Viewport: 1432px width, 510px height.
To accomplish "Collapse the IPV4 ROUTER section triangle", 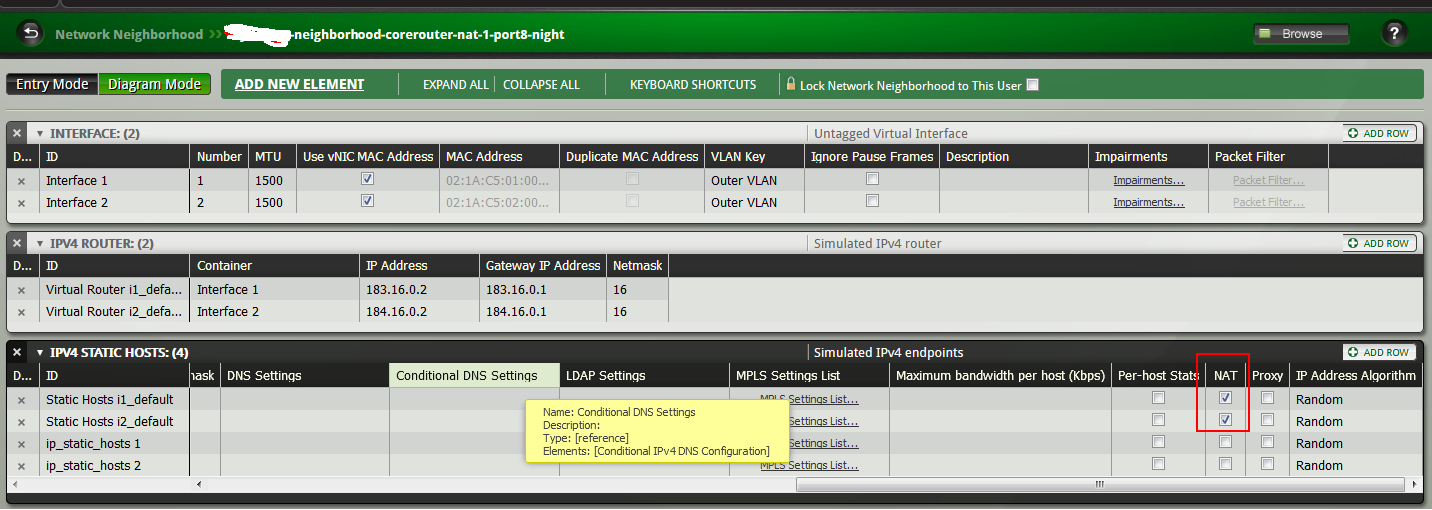I will point(40,243).
